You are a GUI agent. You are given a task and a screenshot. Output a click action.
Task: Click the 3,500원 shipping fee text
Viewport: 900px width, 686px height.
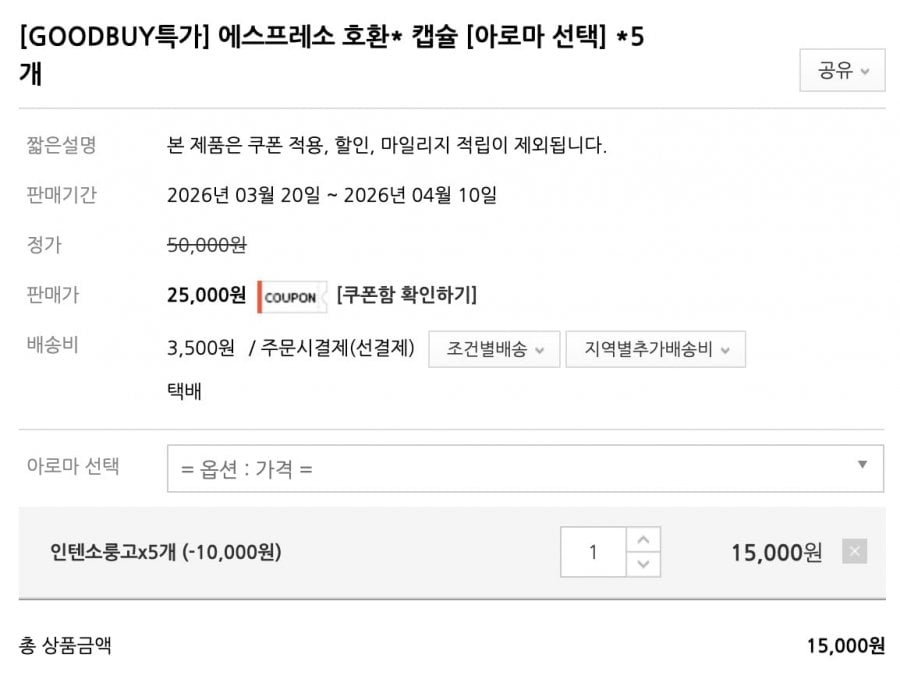click(x=200, y=348)
